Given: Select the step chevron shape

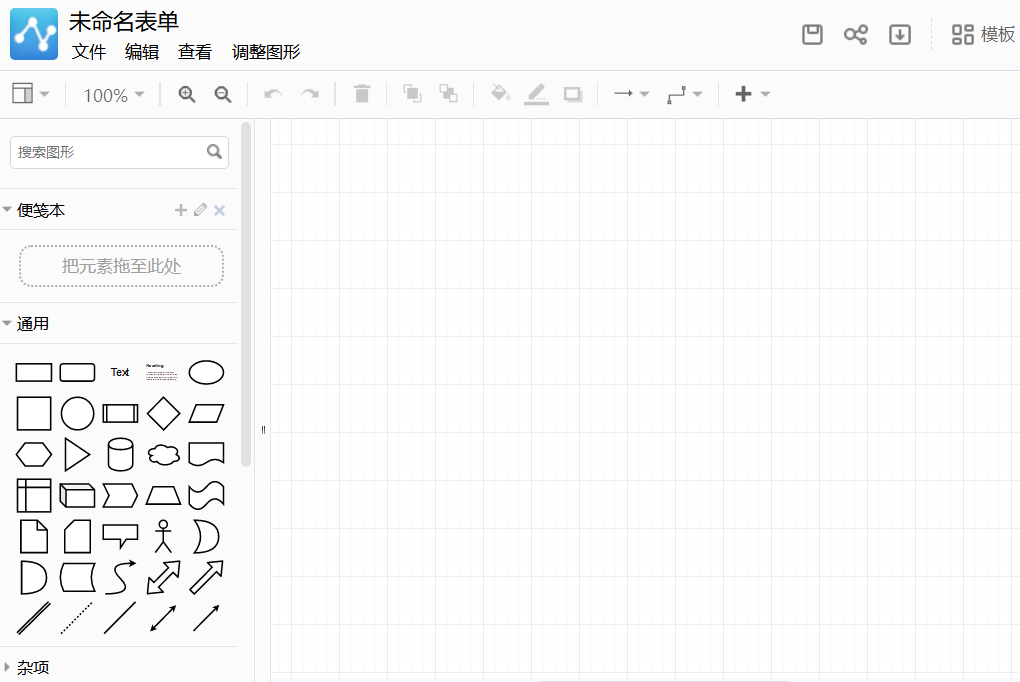Looking at the screenshot, I should 120,495.
